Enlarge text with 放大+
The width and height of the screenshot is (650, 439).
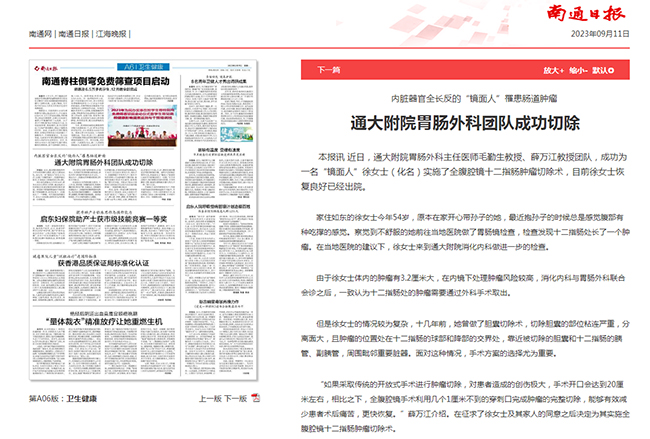pos(555,71)
